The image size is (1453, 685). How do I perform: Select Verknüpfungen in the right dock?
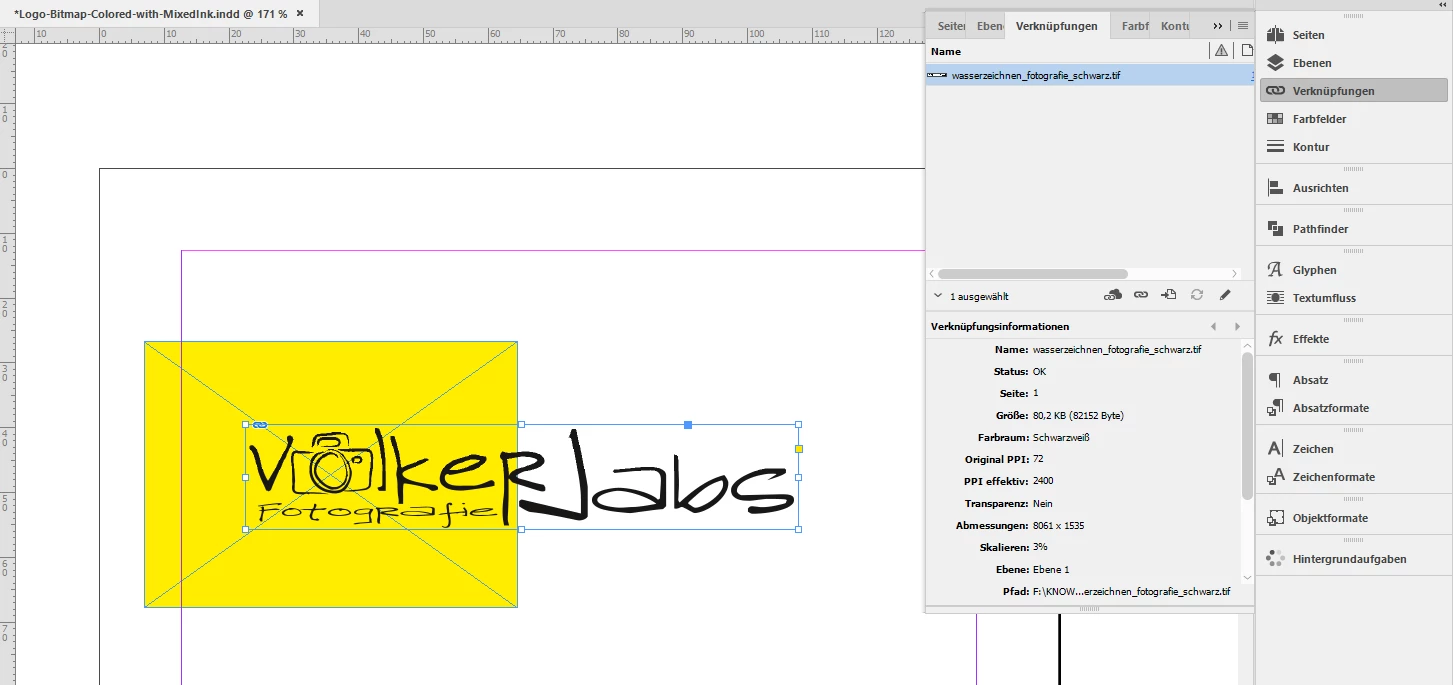click(x=1354, y=91)
